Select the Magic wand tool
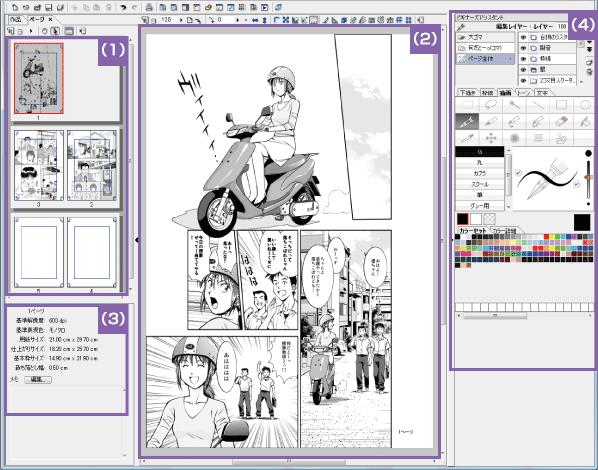 coord(514,105)
